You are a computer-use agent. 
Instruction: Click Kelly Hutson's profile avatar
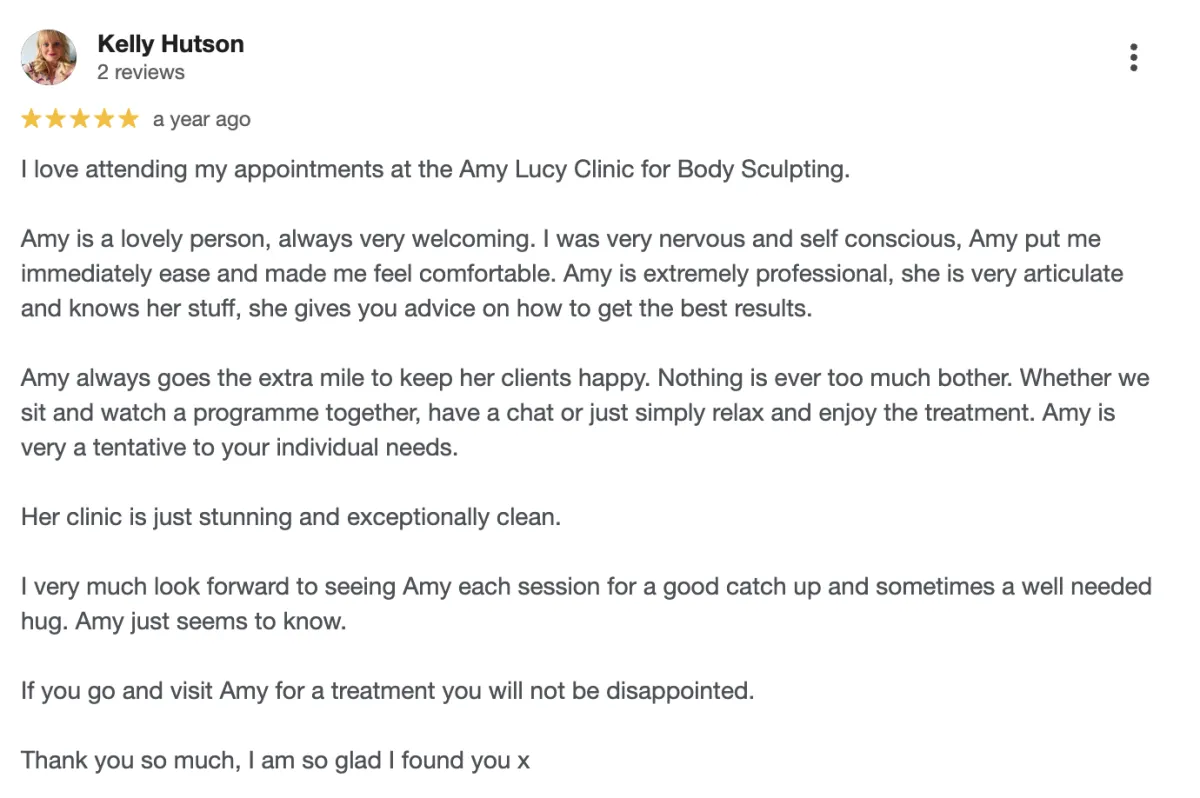48,57
